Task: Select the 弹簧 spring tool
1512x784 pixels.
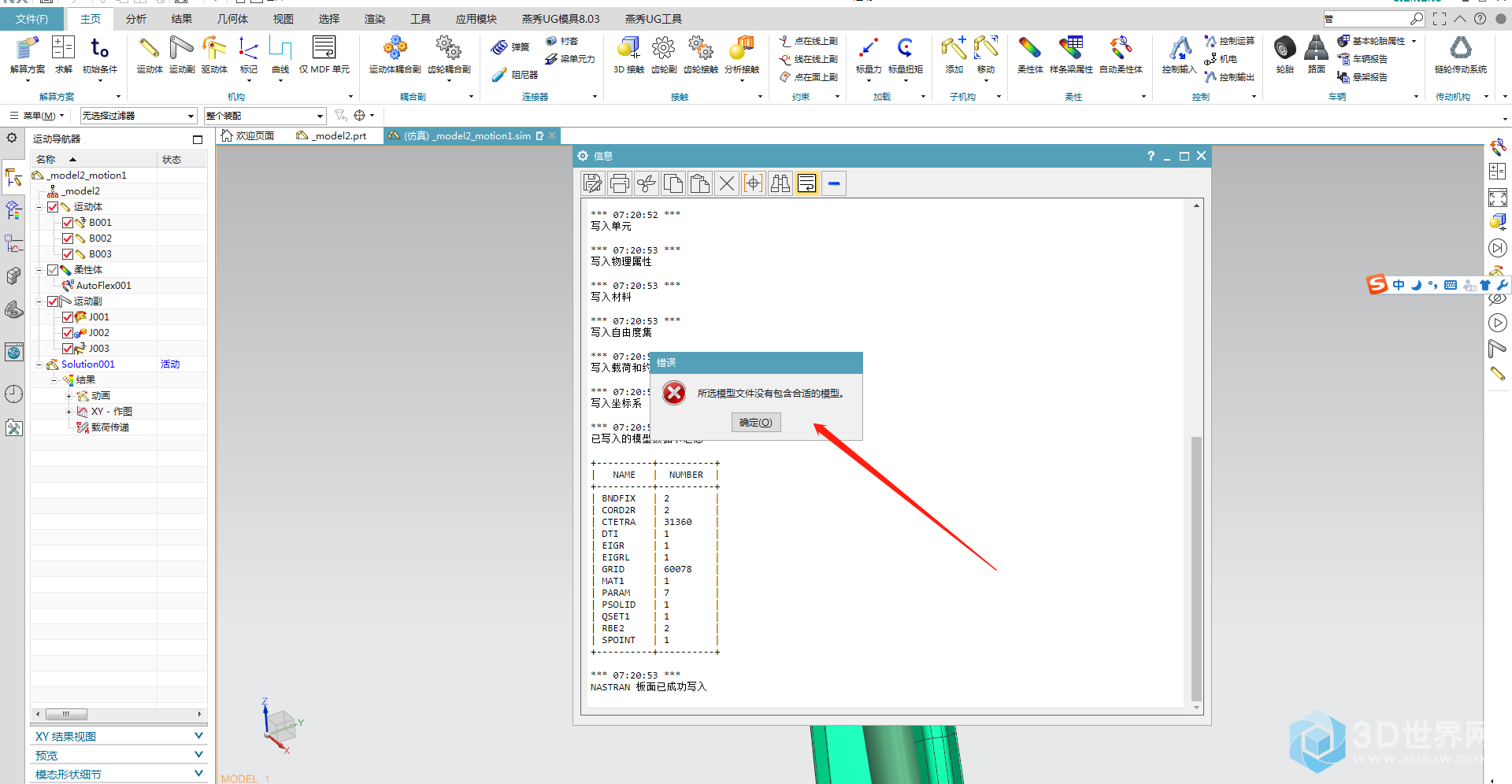Action: coord(510,47)
